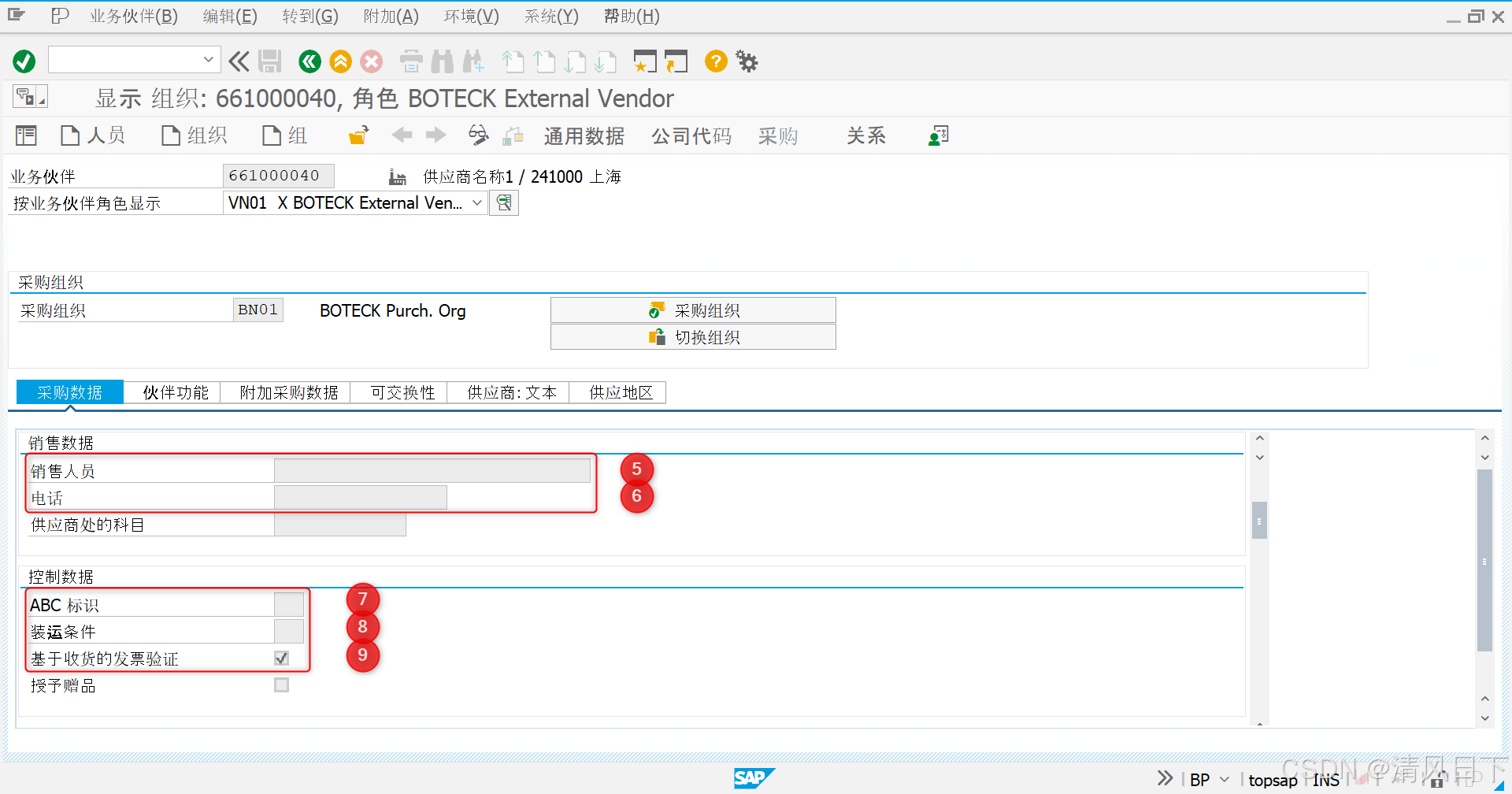Click the Switch display/change glasses icon
Viewport: 1512px width, 794px height.
point(478,135)
